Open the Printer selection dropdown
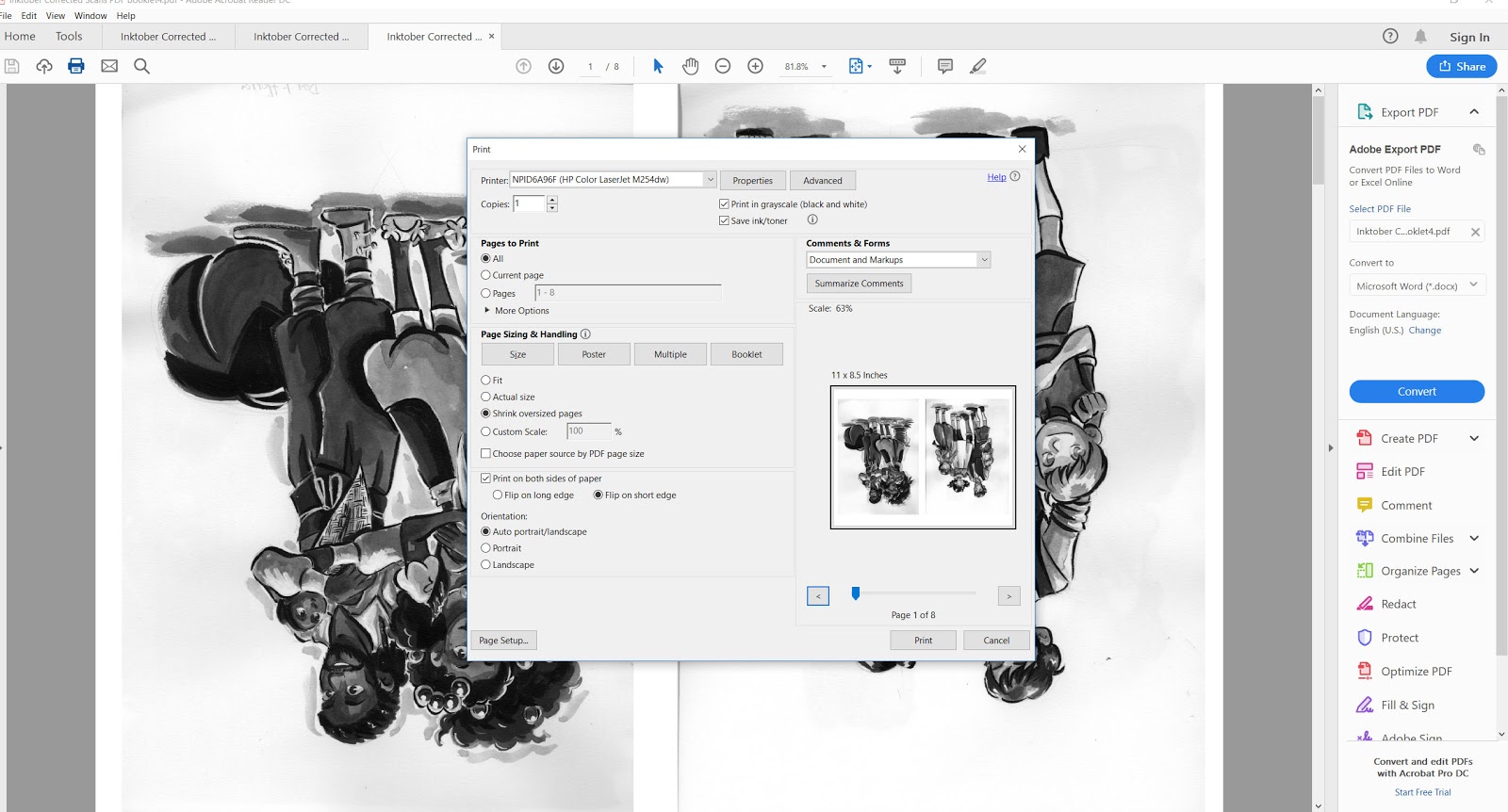1508x812 pixels. pos(614,180)
